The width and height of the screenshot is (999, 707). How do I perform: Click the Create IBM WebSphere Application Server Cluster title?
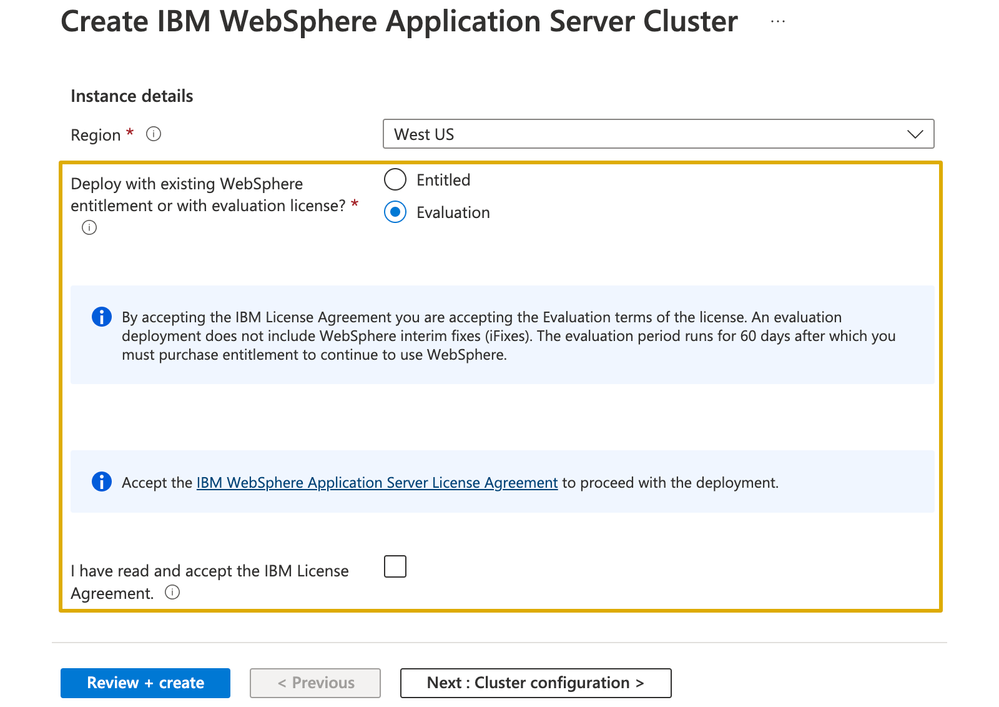(399, 21)
